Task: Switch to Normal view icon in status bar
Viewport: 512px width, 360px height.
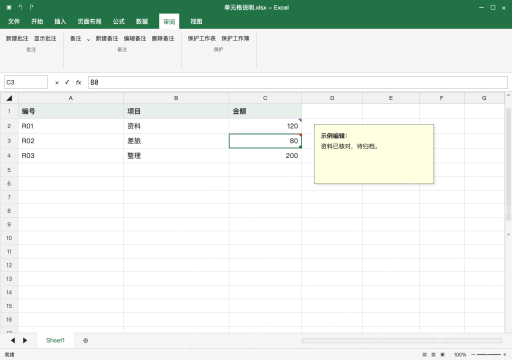Action: [424, 355]
